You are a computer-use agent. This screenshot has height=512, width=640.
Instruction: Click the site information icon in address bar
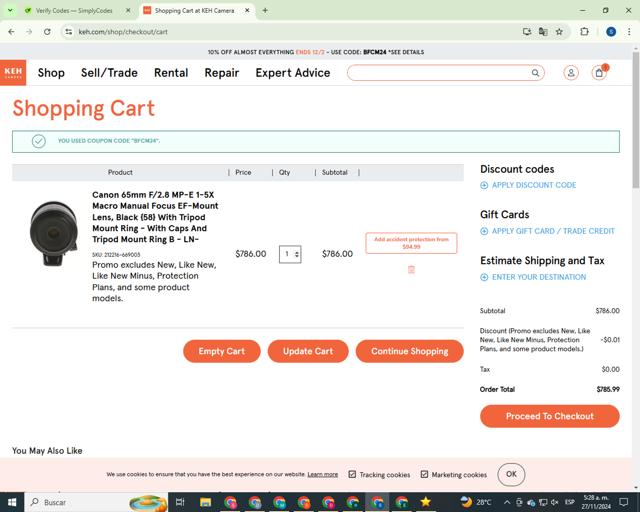[x=69, y=32]
